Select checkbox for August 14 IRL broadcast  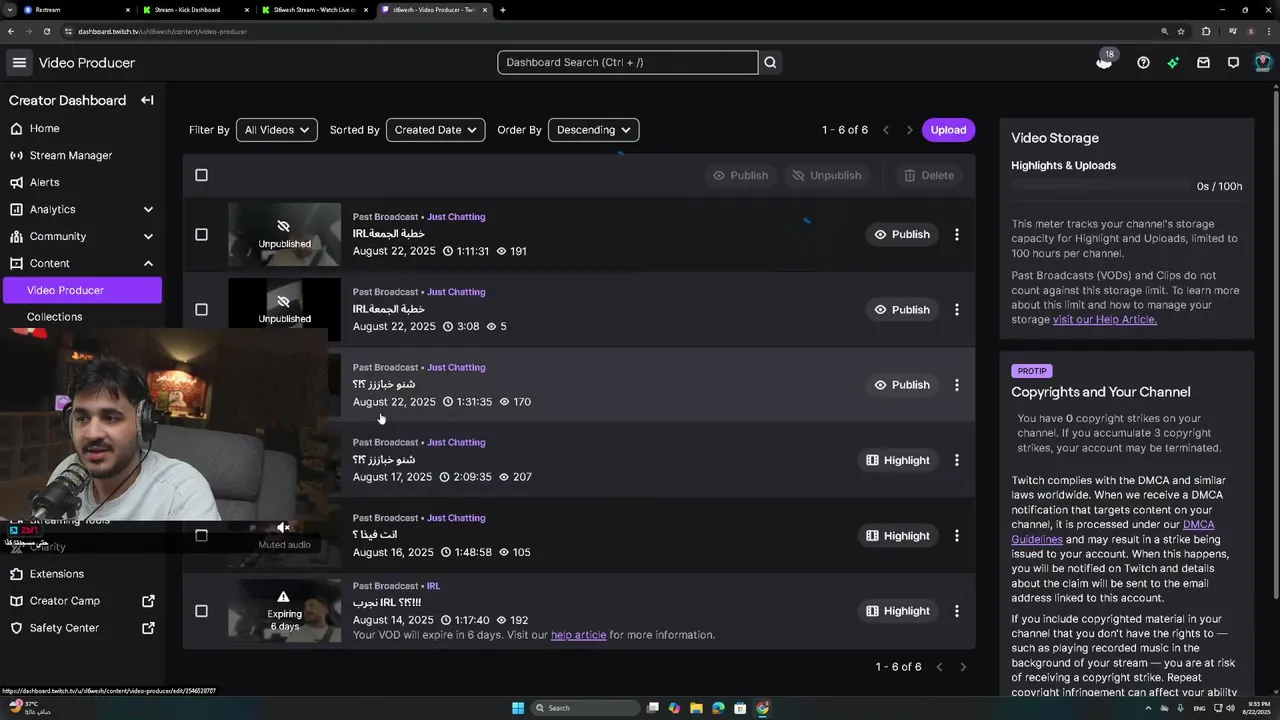pyautogui.click(x=201, y=611)
